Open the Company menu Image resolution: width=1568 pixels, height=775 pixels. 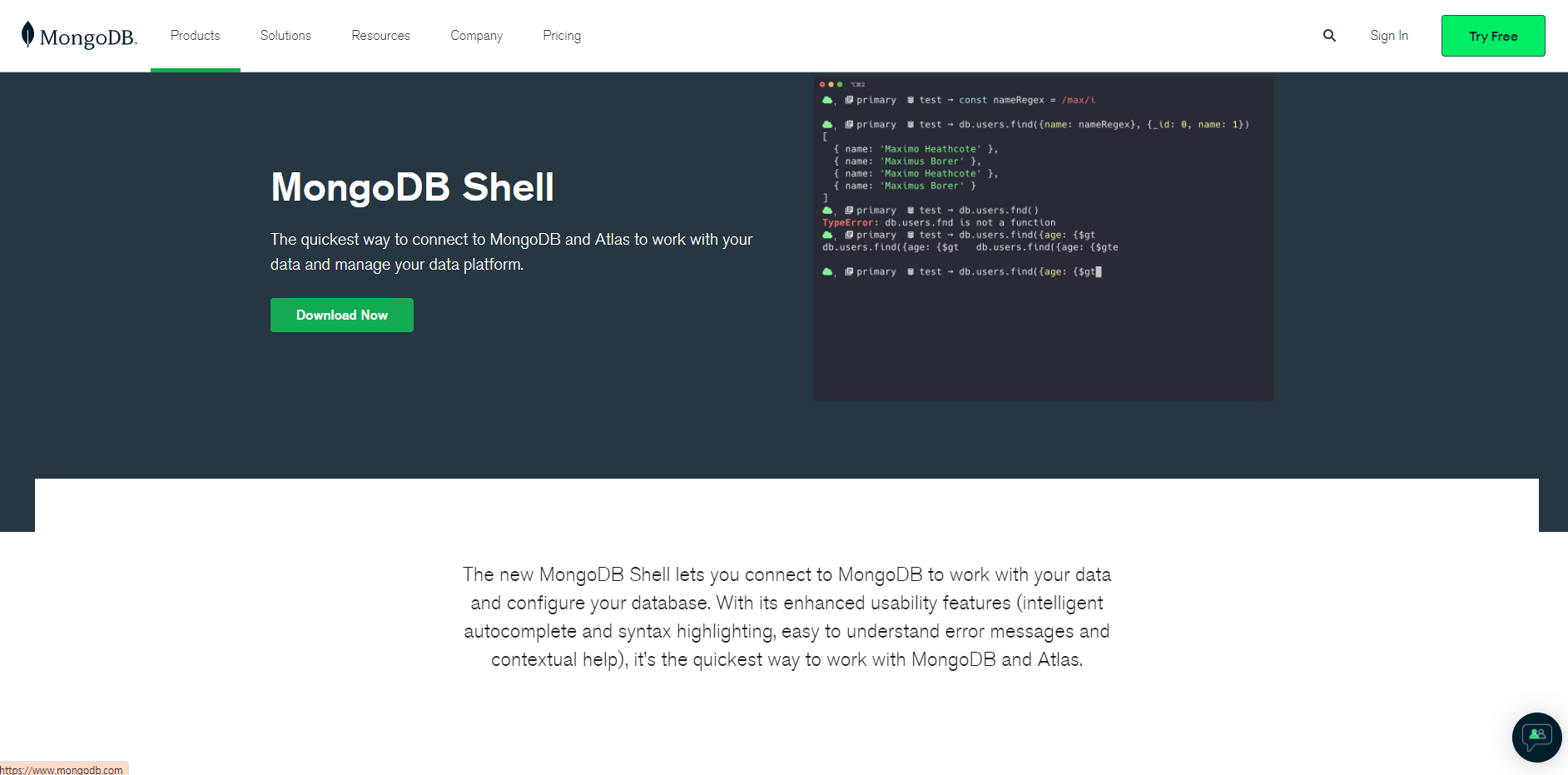(476, 36)
